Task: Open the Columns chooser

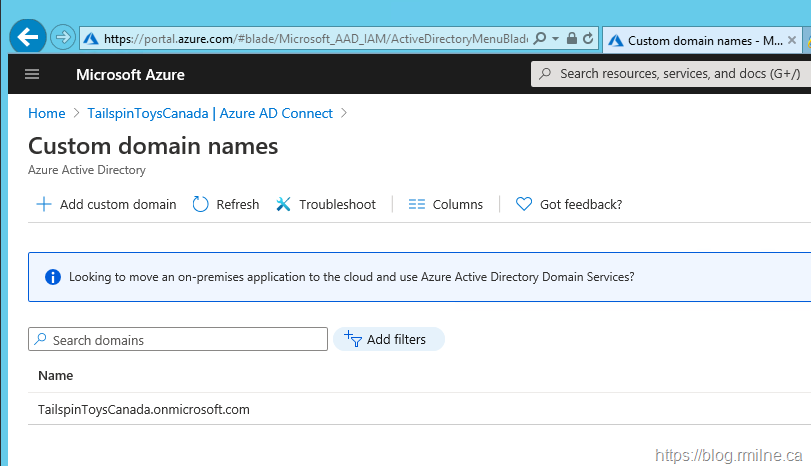Action: tap(446, 204)
